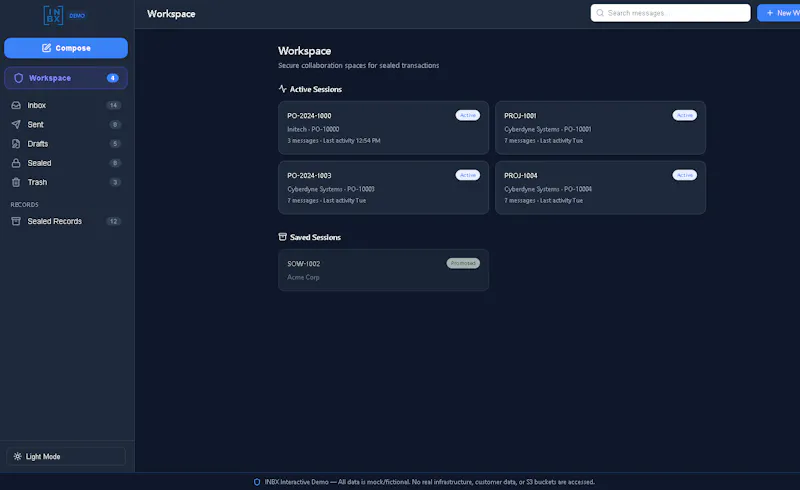The height and width of the screenshot is (490, 800).
Task: Click '3 messages · Last activity 12:54 PM'
Action: [x=334, y=140]
